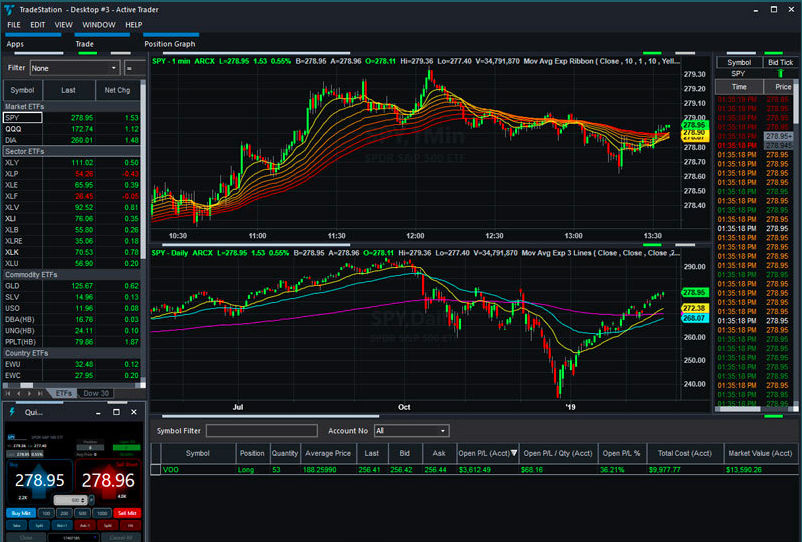Image resolution: width=802 pixels, height=542 pixels.
Task: Set quantity with the 100 preset button
Action: [x=46, y=513]
